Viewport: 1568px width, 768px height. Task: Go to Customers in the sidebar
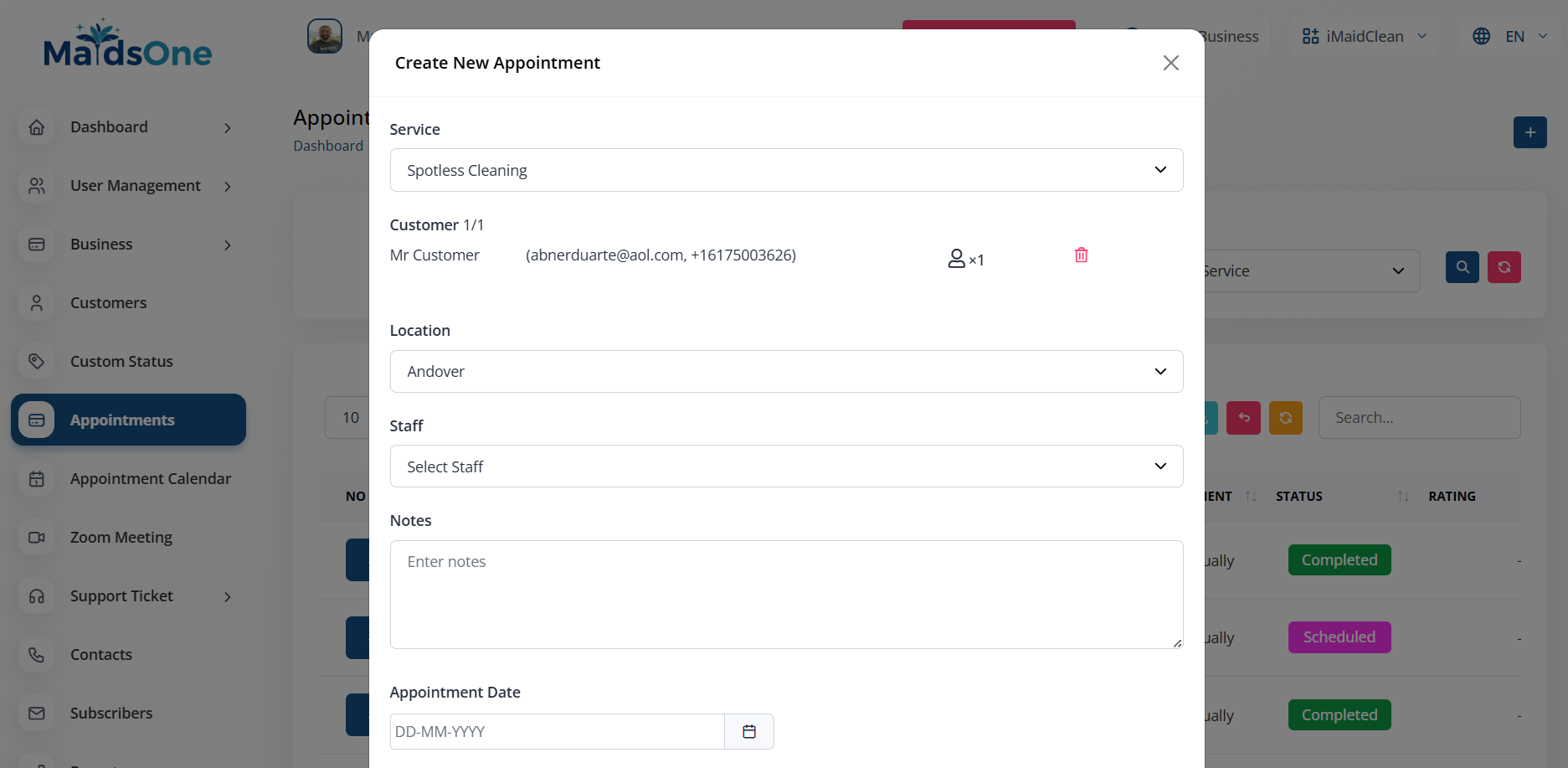108,302
